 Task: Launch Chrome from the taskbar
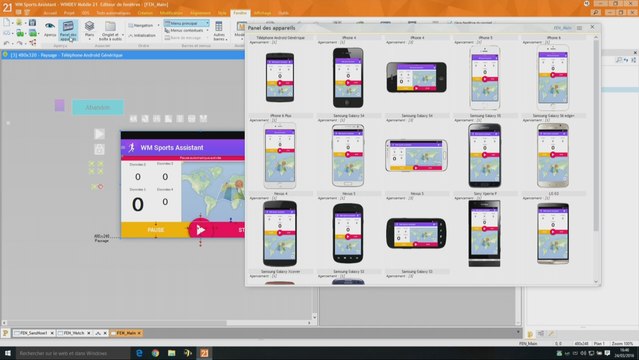(155, 353)
